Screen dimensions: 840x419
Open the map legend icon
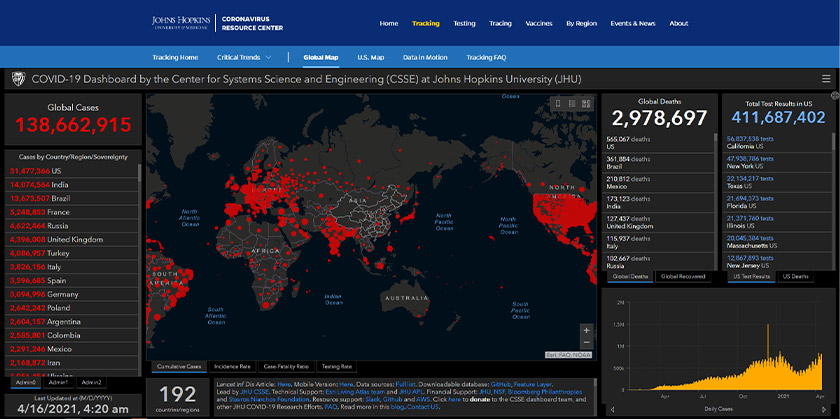click(x=572, y=103)
